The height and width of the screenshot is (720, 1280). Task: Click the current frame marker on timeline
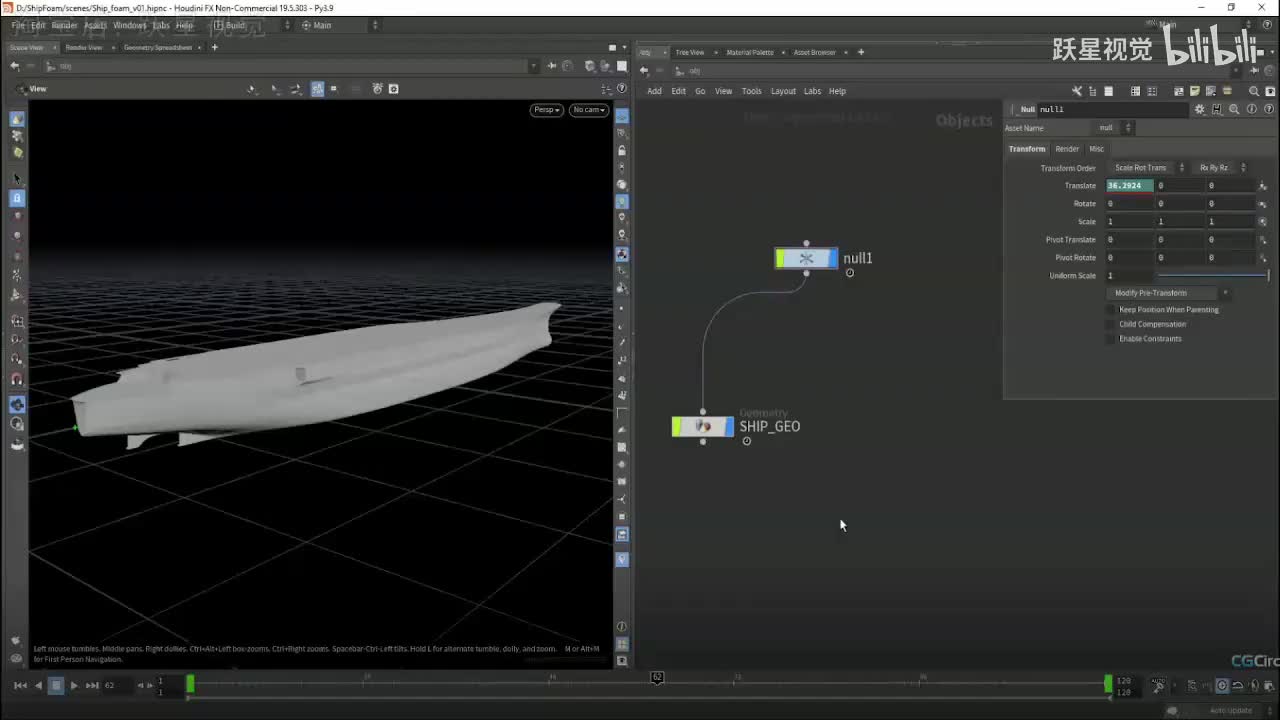click(x=657, y=678)
